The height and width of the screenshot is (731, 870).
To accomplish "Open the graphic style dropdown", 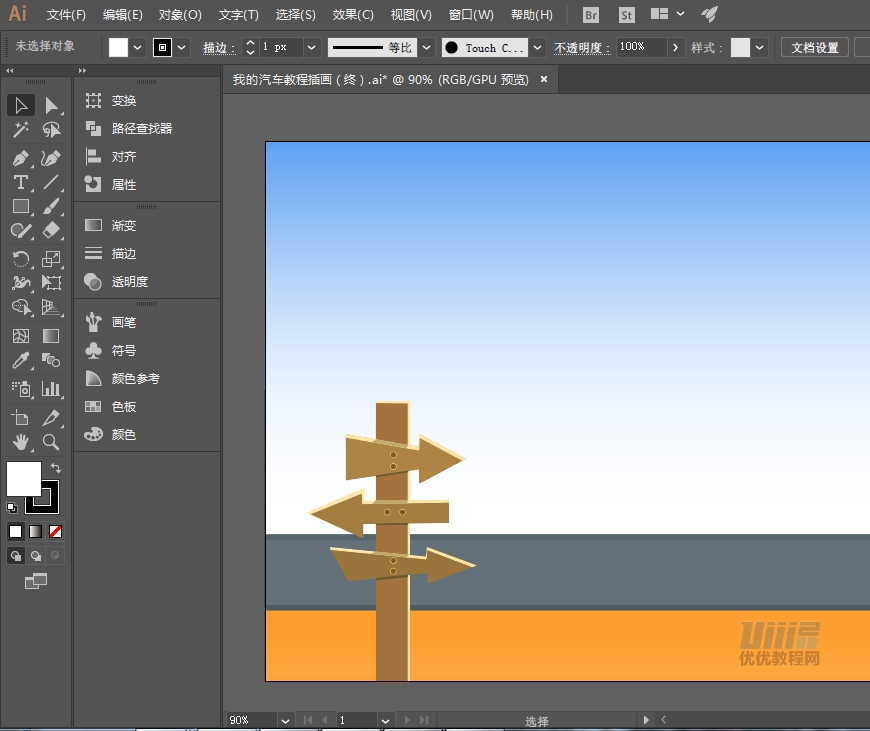I will (x=759, y=48).
